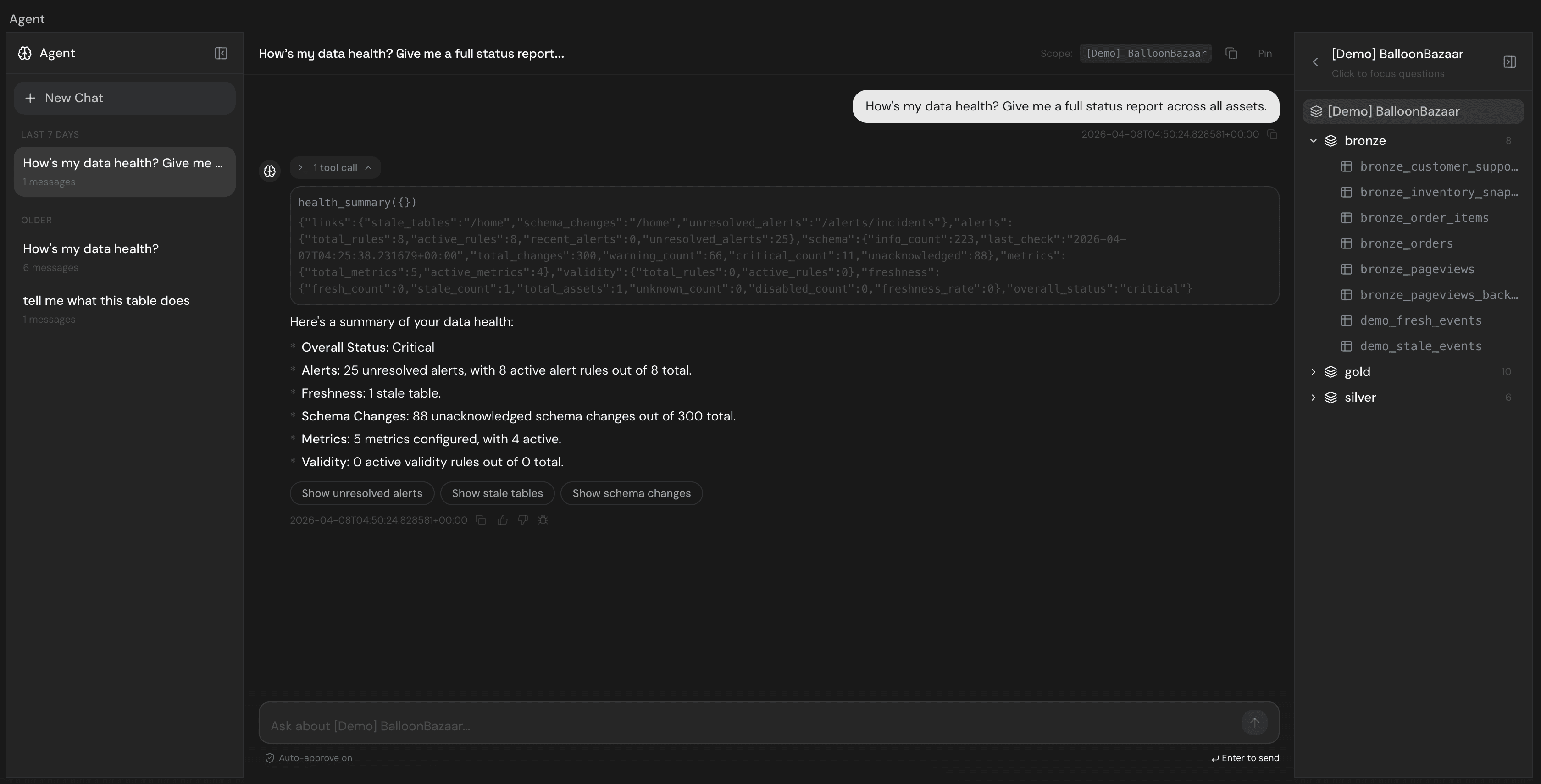Click the silver layers icon

1330,398
